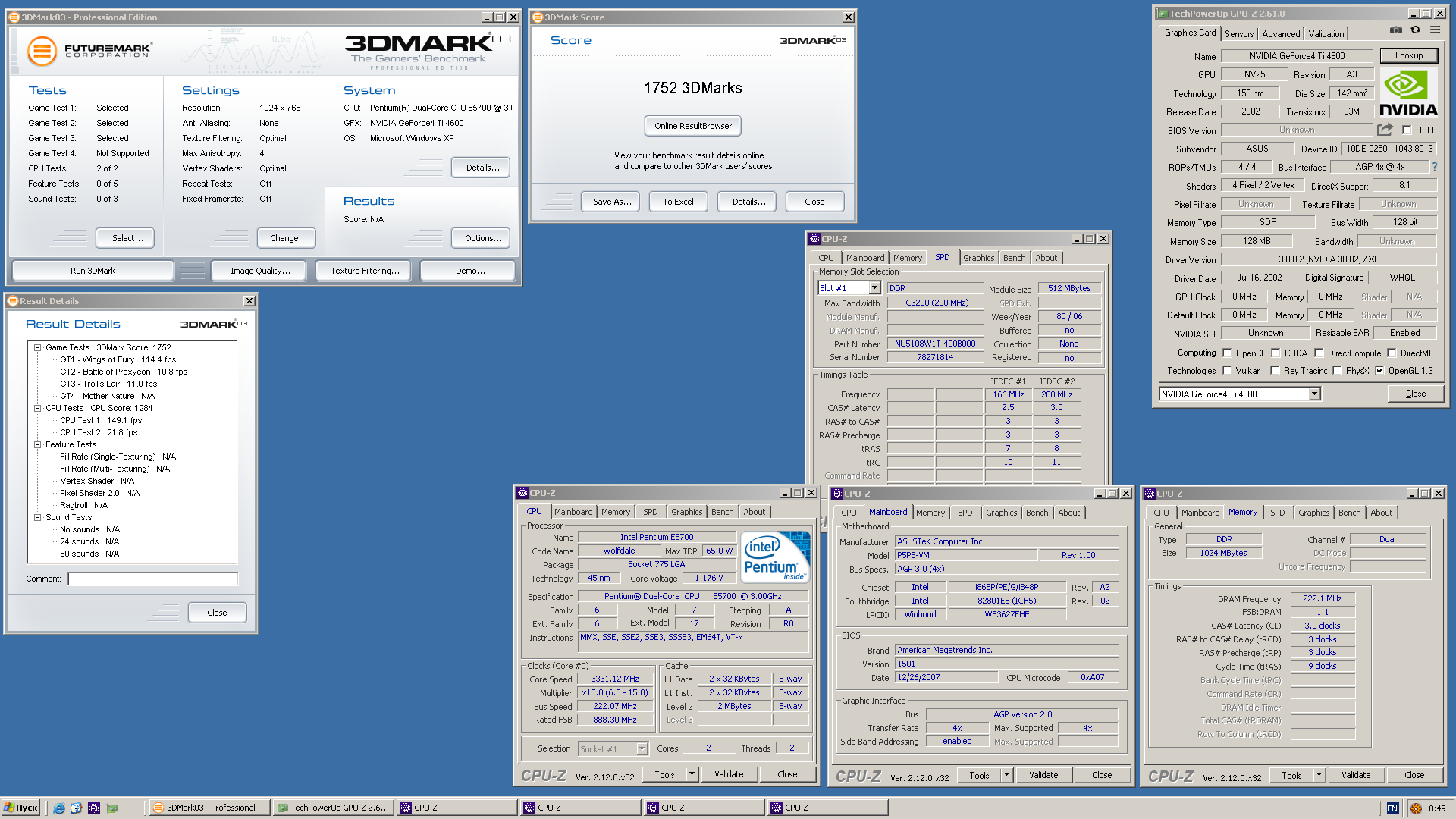Click the GPU Name field in GPU-Z
The width and height of the screenshot is (1456, 819).
pos(1297,56)
